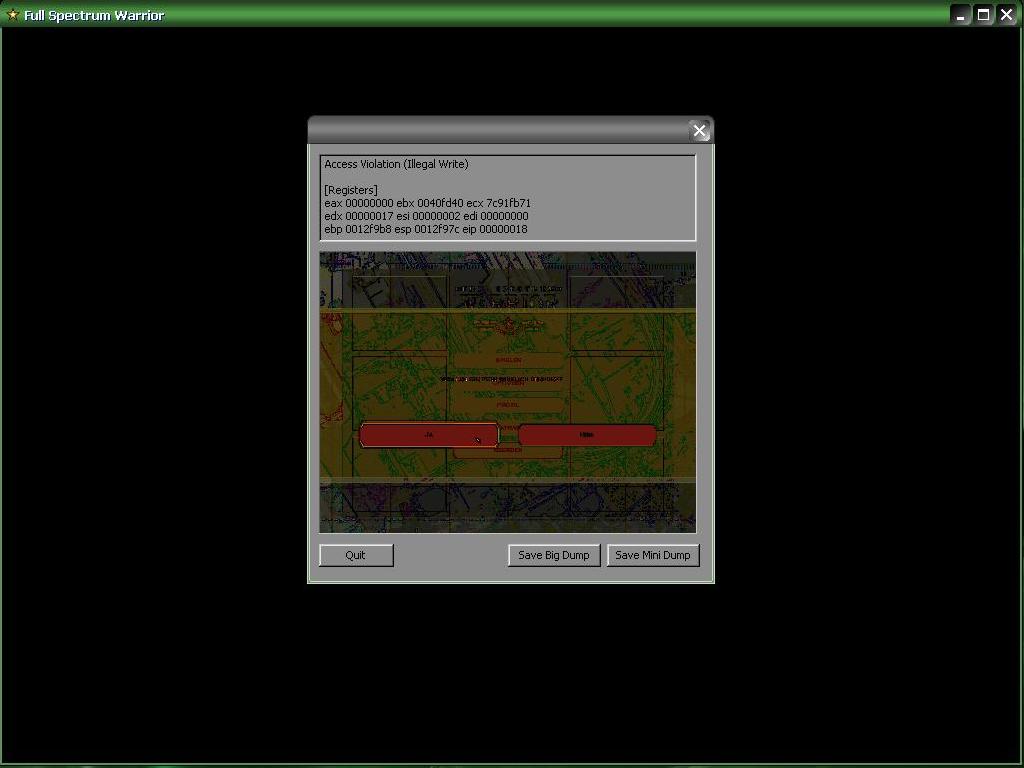This screenshot has width=1024, height=768.
Task: Click the [Registers] heading line
Action: 351,190
